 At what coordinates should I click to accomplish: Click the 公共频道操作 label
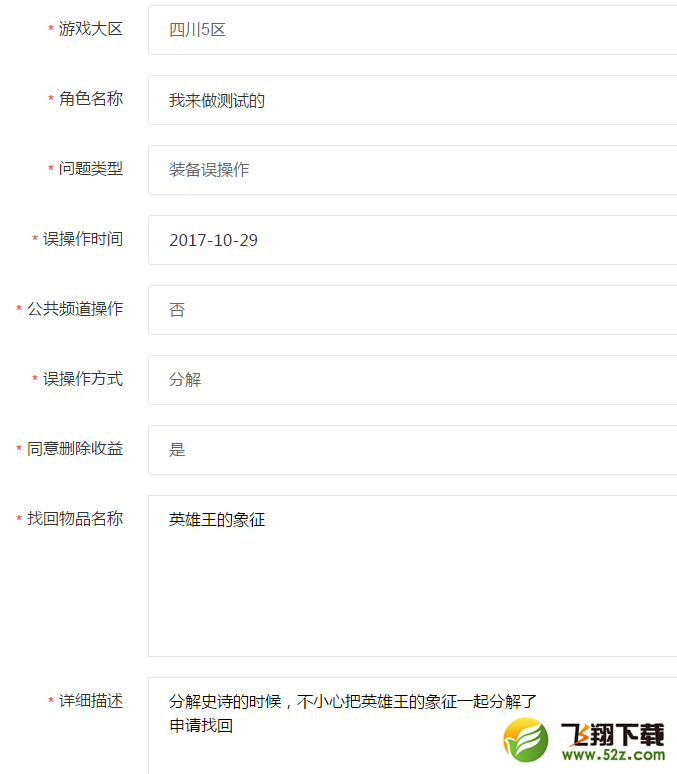(75, 309)
